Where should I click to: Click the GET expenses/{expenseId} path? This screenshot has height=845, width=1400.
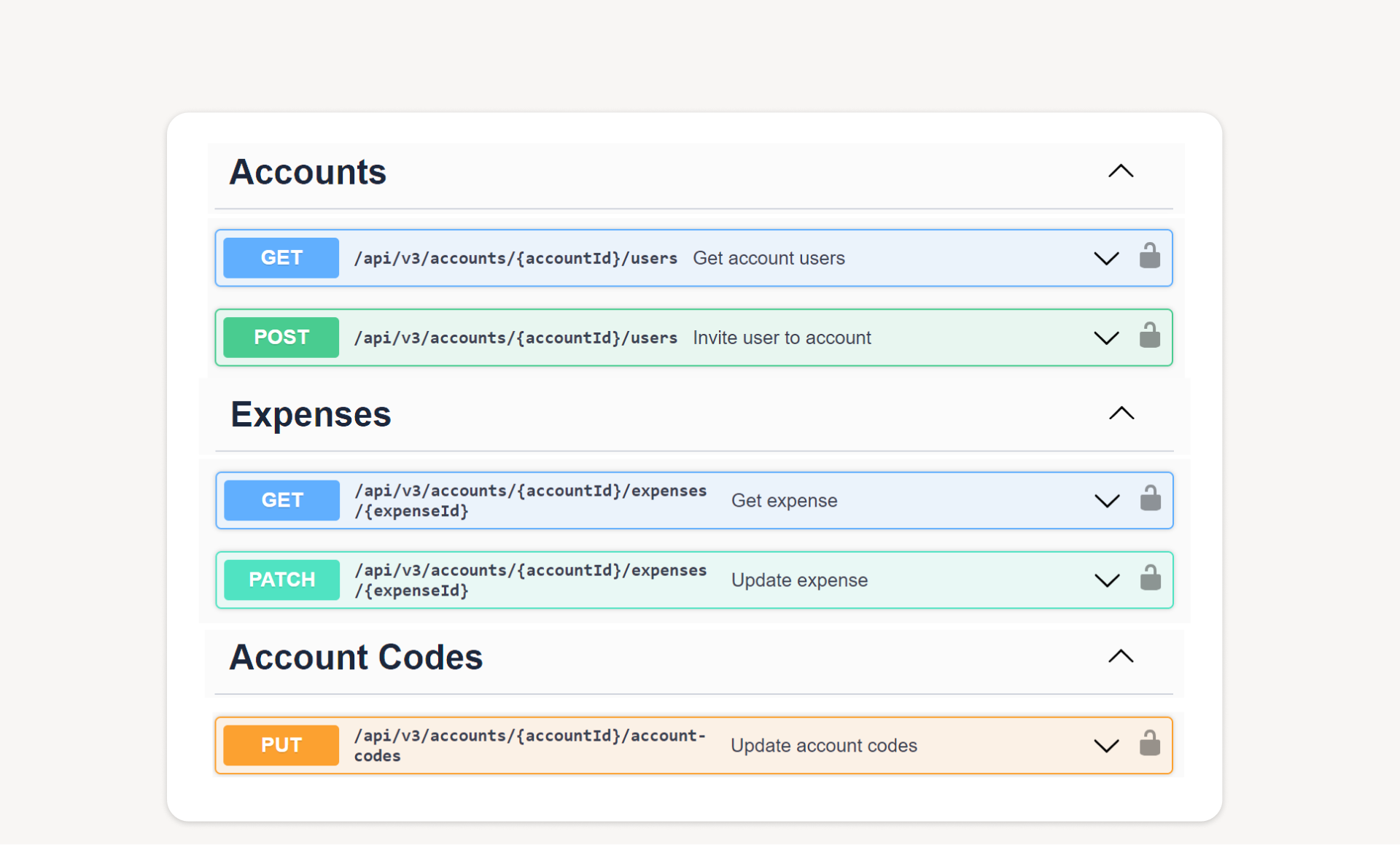click(531, 501)
